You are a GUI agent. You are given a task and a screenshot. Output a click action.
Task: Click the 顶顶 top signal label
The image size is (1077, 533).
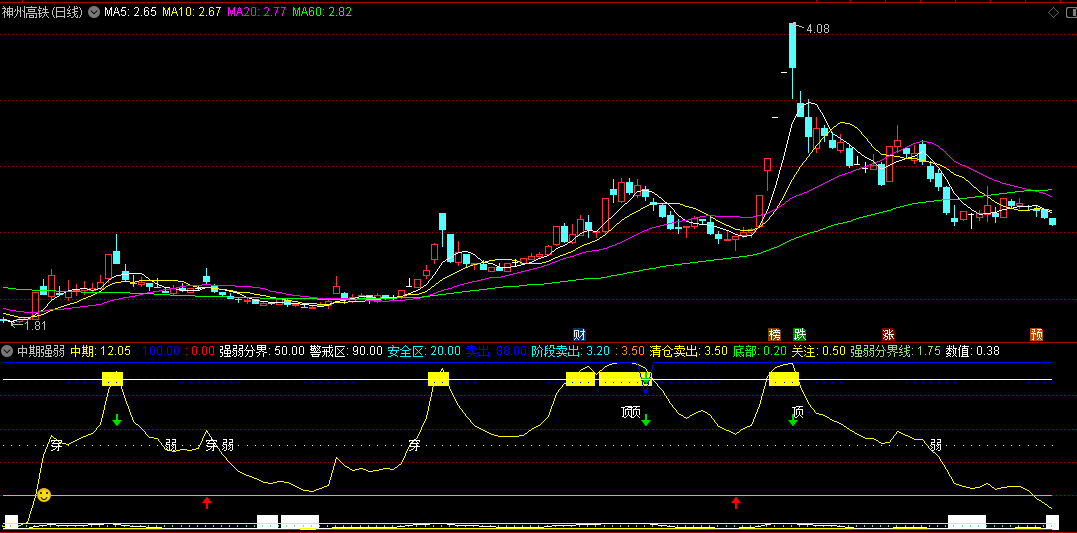631,413
